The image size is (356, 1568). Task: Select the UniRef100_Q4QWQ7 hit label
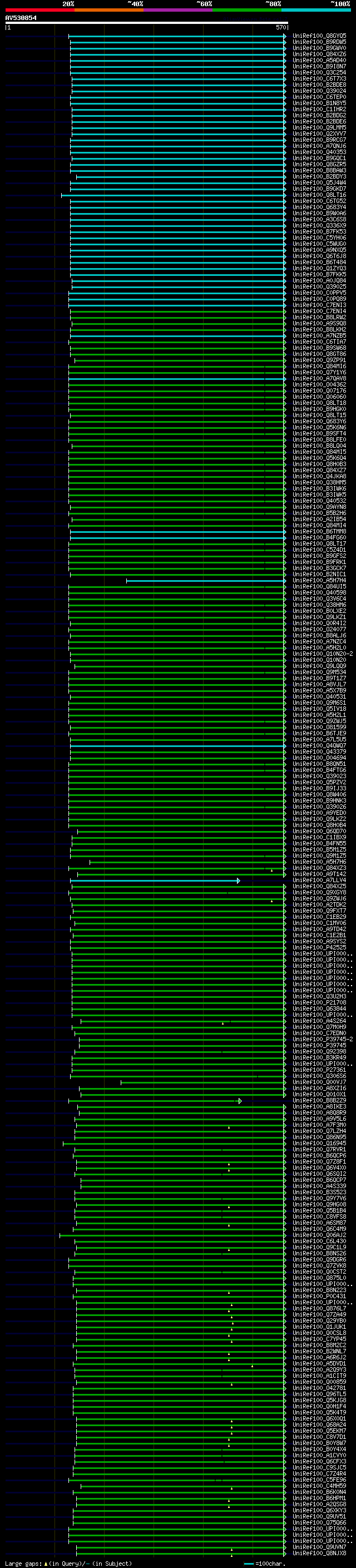(319, 746)
